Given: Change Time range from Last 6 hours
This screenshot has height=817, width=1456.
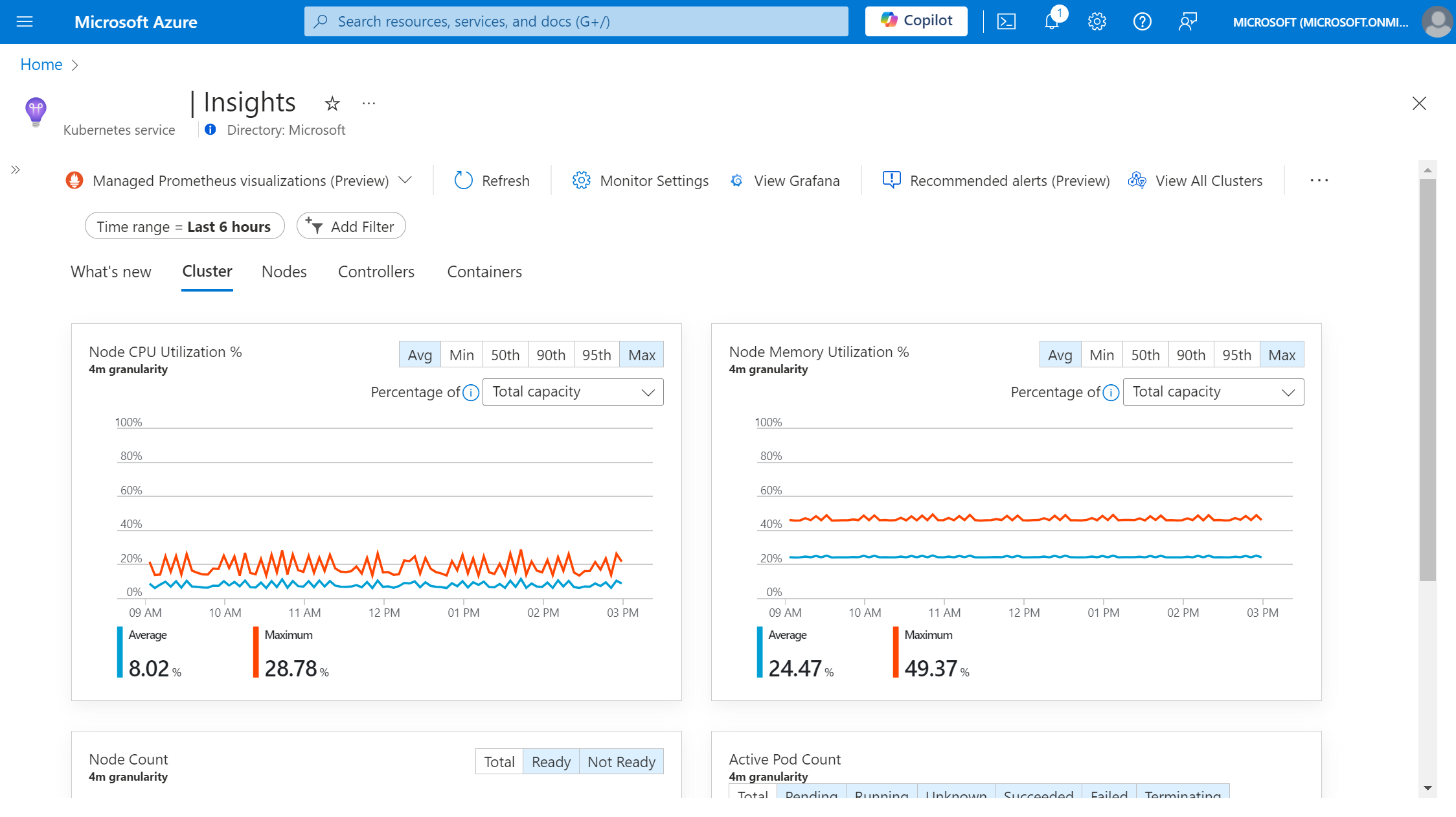Looking at the screenshot, I should pyautogui.click(x=183, y=226).
